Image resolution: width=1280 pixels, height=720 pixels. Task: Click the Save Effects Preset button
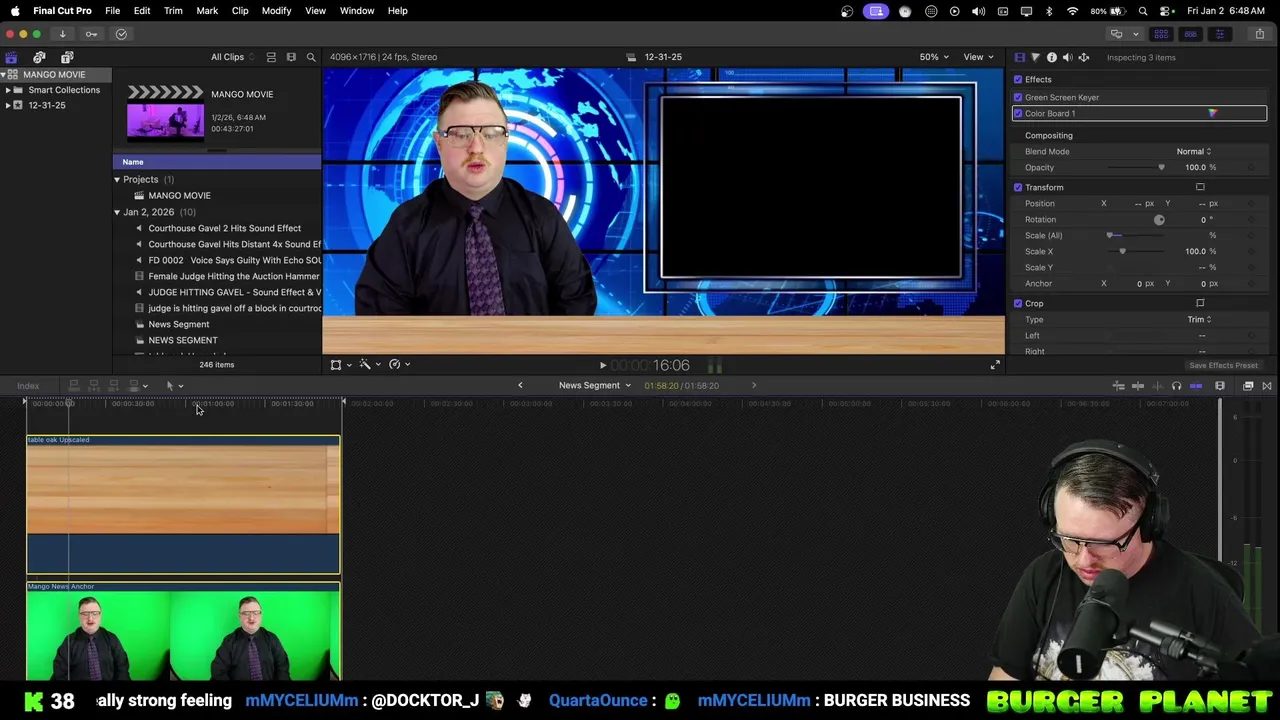click(x=1223, y=365)
